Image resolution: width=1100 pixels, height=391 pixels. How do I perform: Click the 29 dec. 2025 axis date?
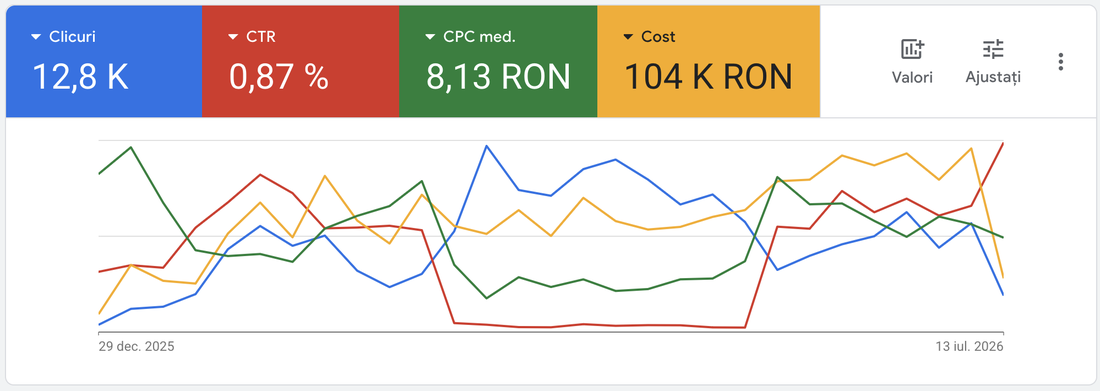[x=136, y=347]
